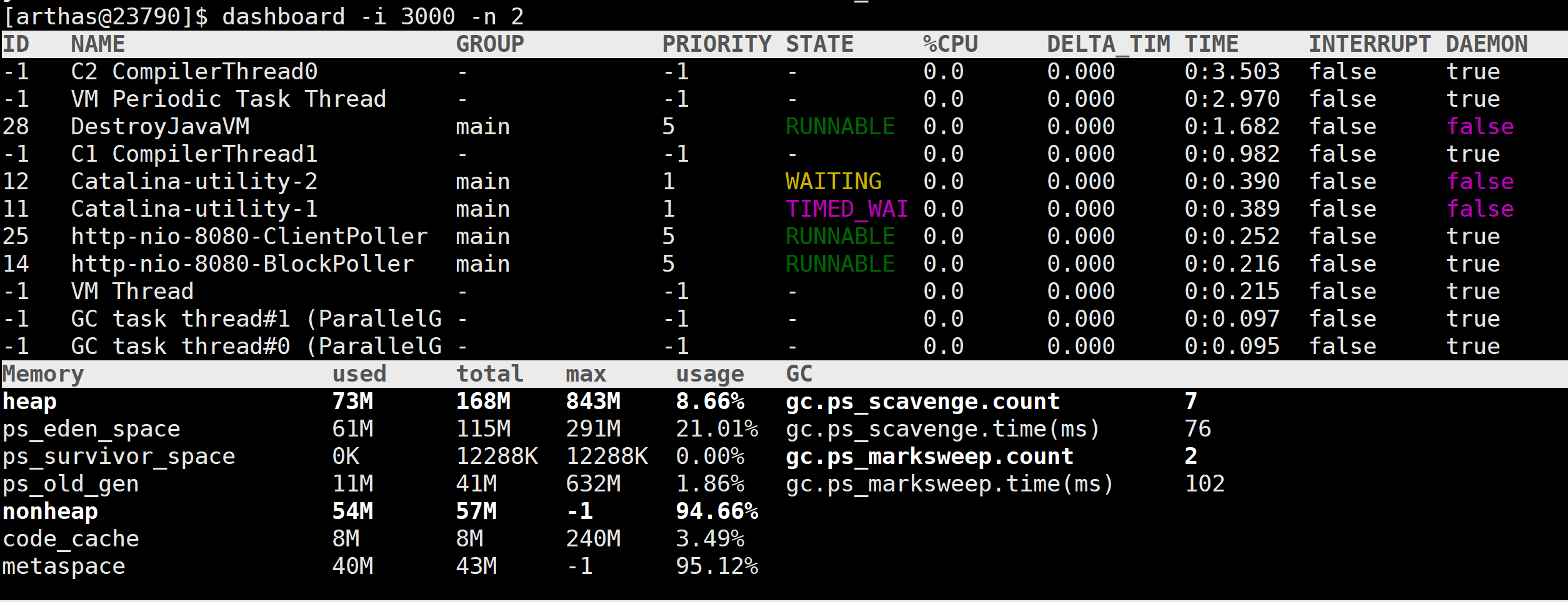
Task: Click the NAME column header
Action: click(x=98, y=44)
